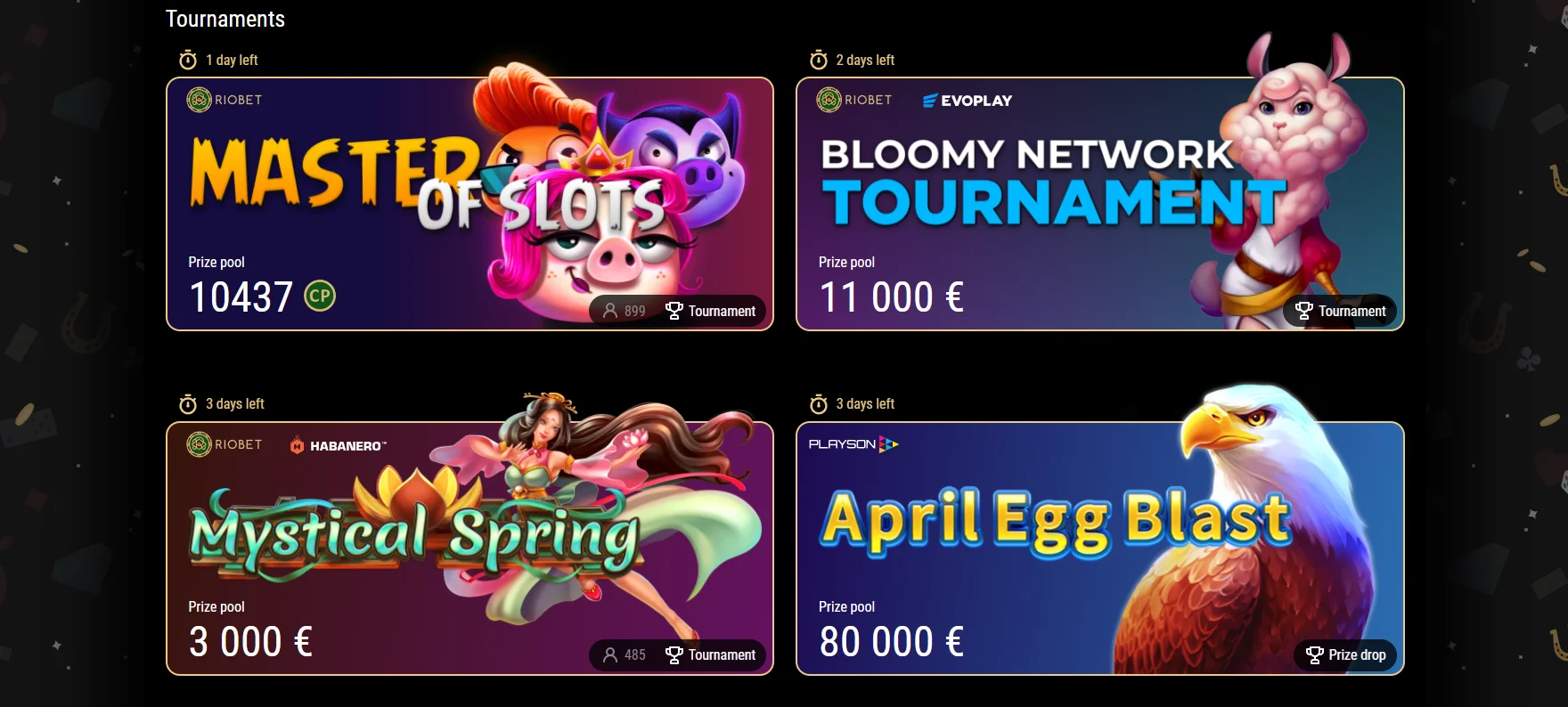
Task: Click the Riobet logo on Master of Slots card
Action: tap(225, 100)
